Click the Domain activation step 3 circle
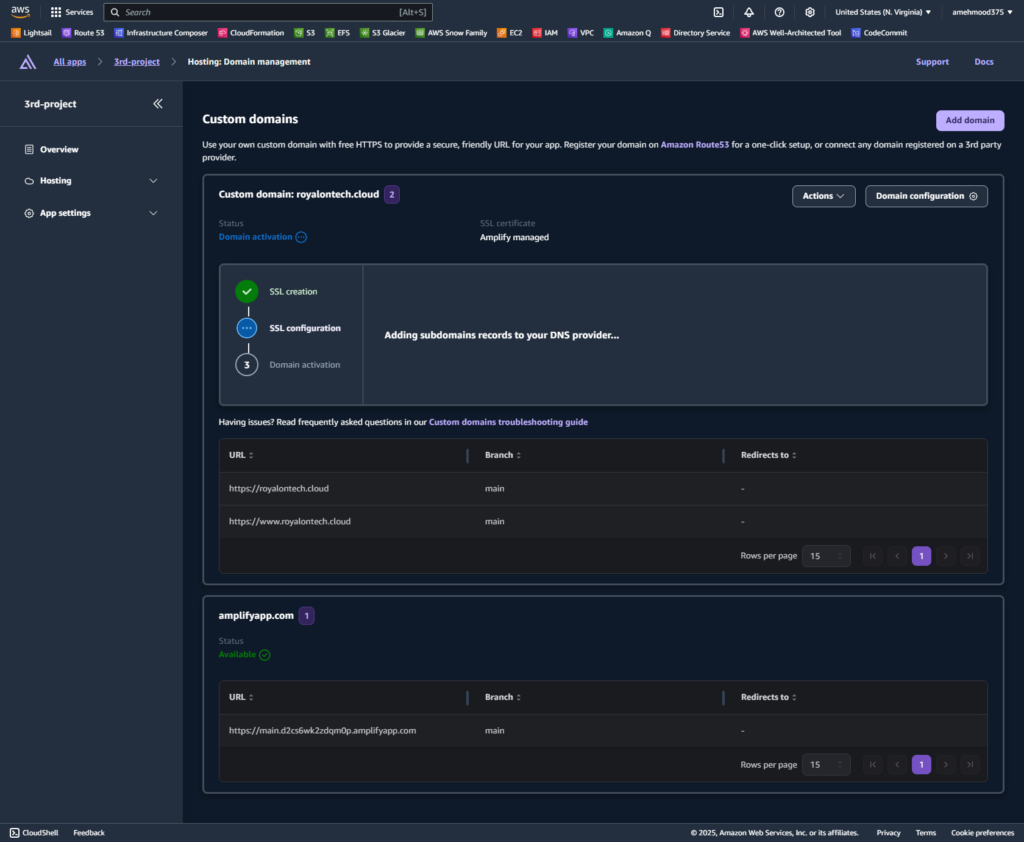Image resolution: width=1024 pixels, height=842 pixels. tap(247, 364)
